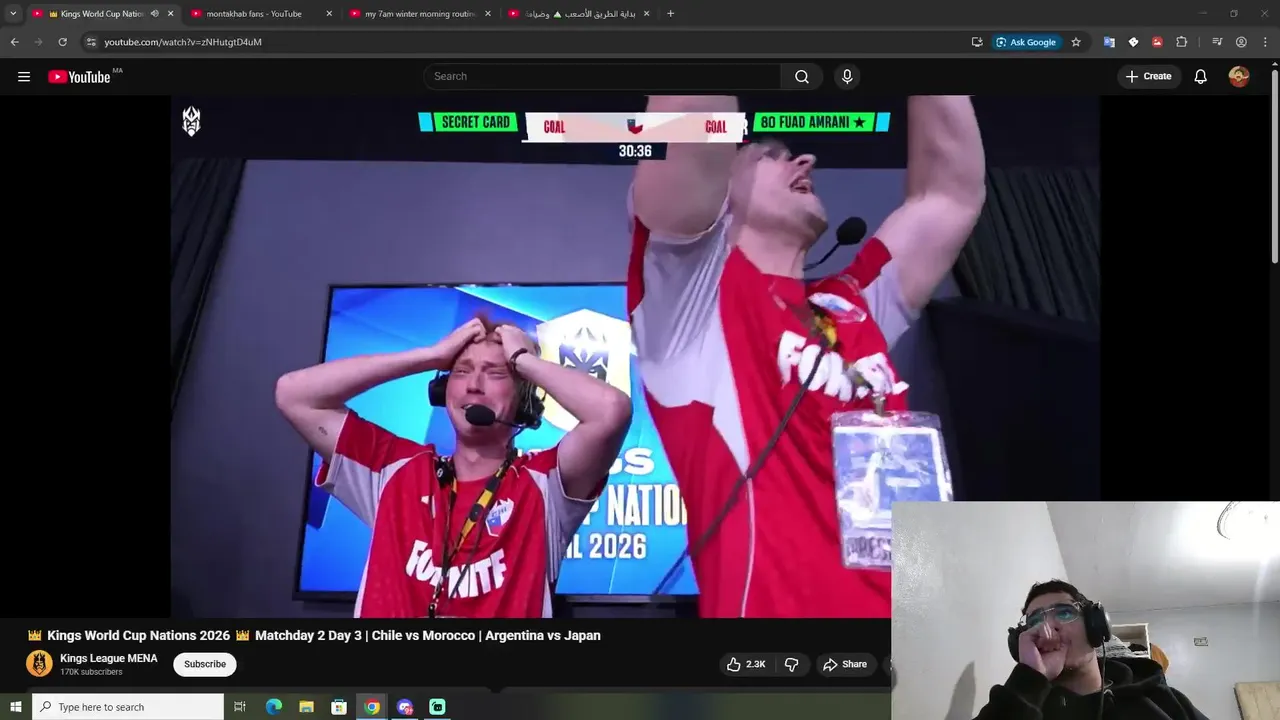Open the Chrome three-dot menu
Viewport: 1280px width, 720px height.
1265,42
